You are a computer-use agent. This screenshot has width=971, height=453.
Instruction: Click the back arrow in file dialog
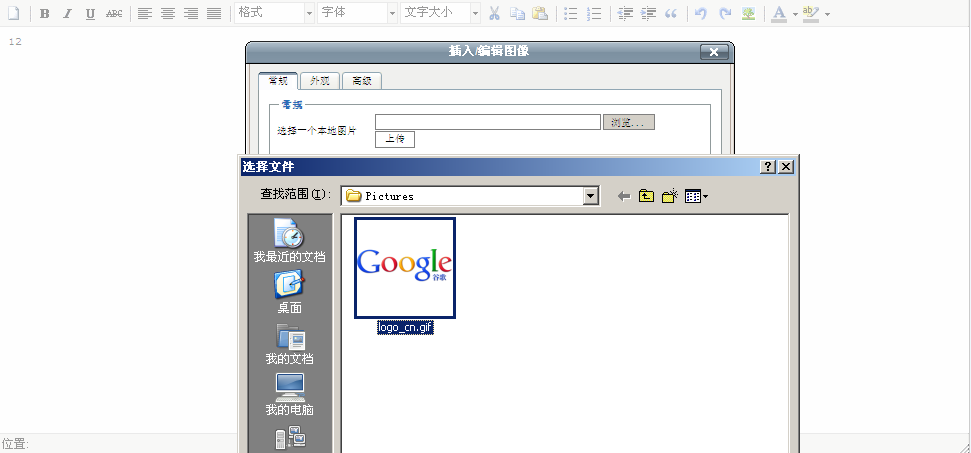(x=624, y=196)
